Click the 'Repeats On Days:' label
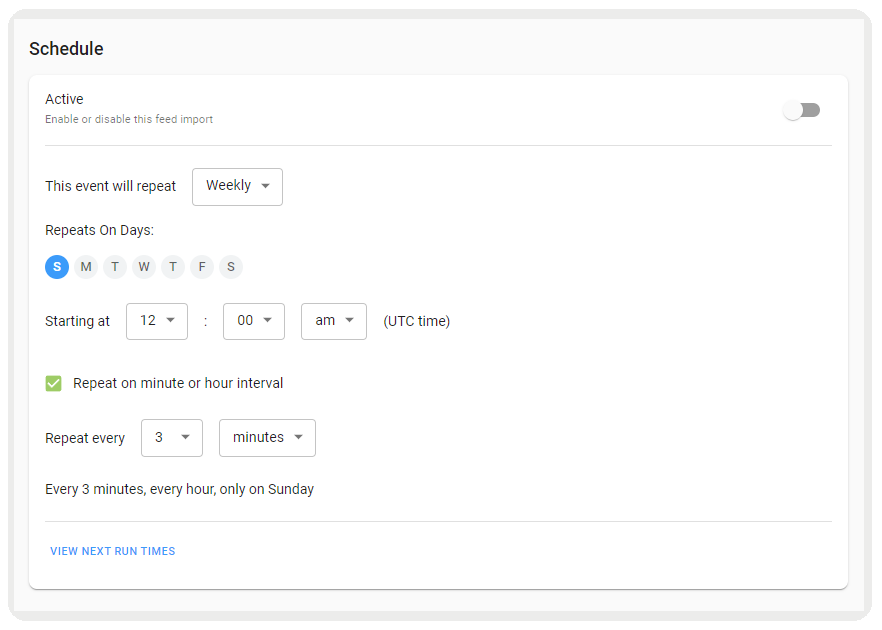Image resolution: width=882 pixels, height=630 pixels. click(100, 231)
